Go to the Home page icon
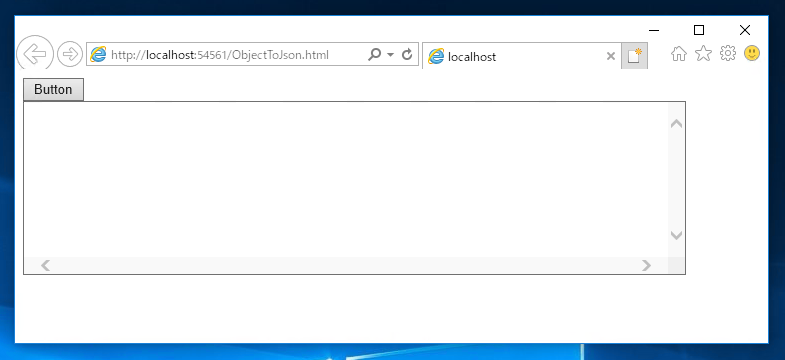 [678, 54]
